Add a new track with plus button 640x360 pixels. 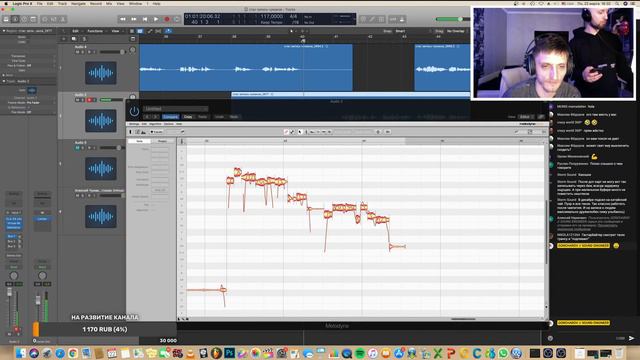tap(64, 39)
